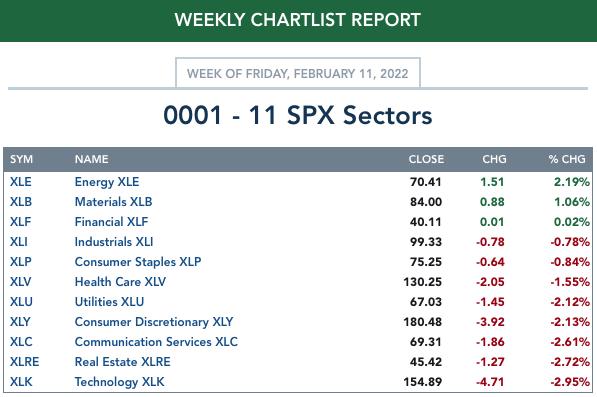Open Communication Services XLC chart
This screenshot has height=397, width=597.
pyautogui.click(x=156, y=341)
